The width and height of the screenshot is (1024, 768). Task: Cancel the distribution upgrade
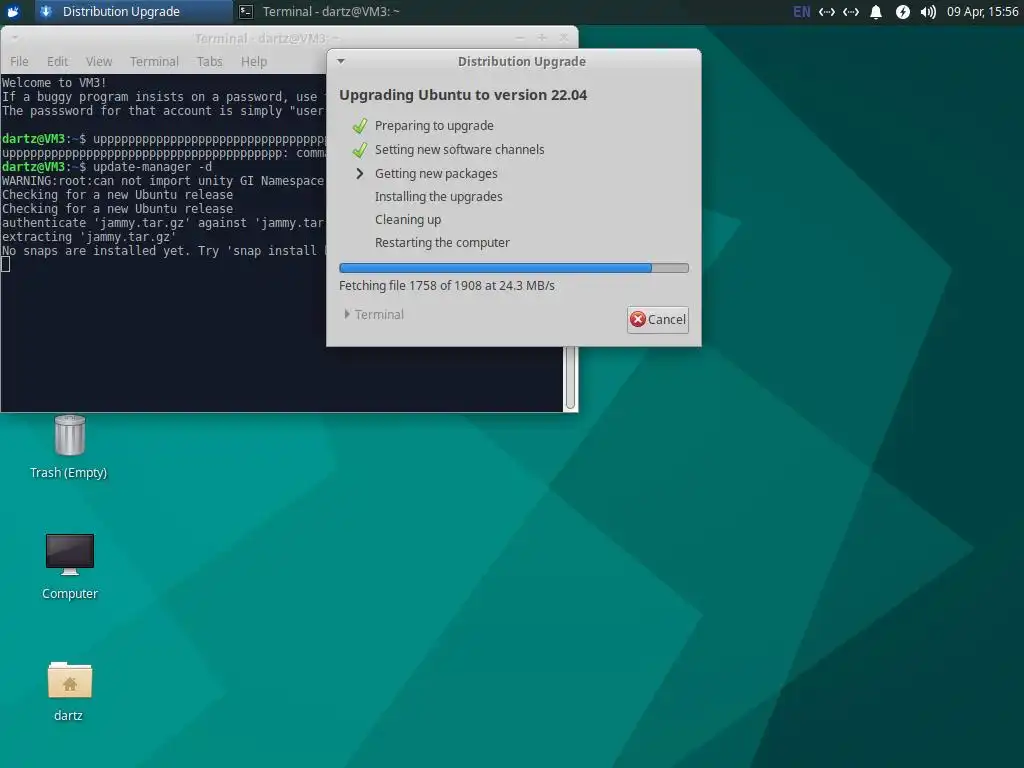point(658,319)
